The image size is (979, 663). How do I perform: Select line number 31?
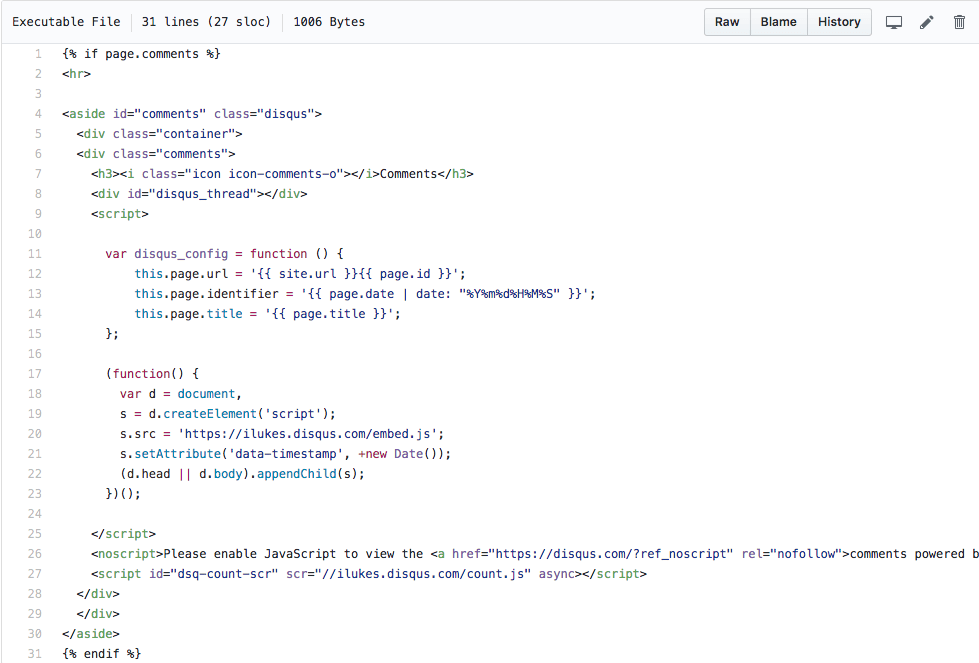[35, 654]
